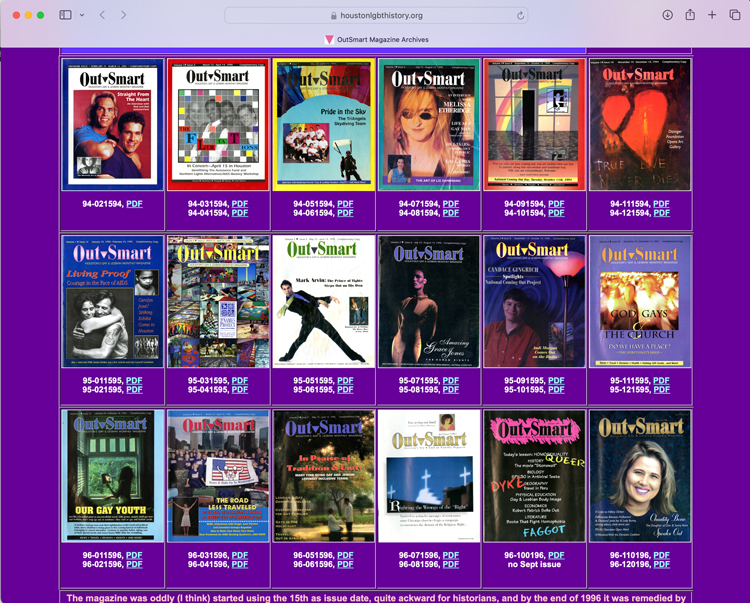The height and width of the screenshot is (603, 750).
Task: Open the PDF link for 96-061596
Action: (x=345, y=564)
